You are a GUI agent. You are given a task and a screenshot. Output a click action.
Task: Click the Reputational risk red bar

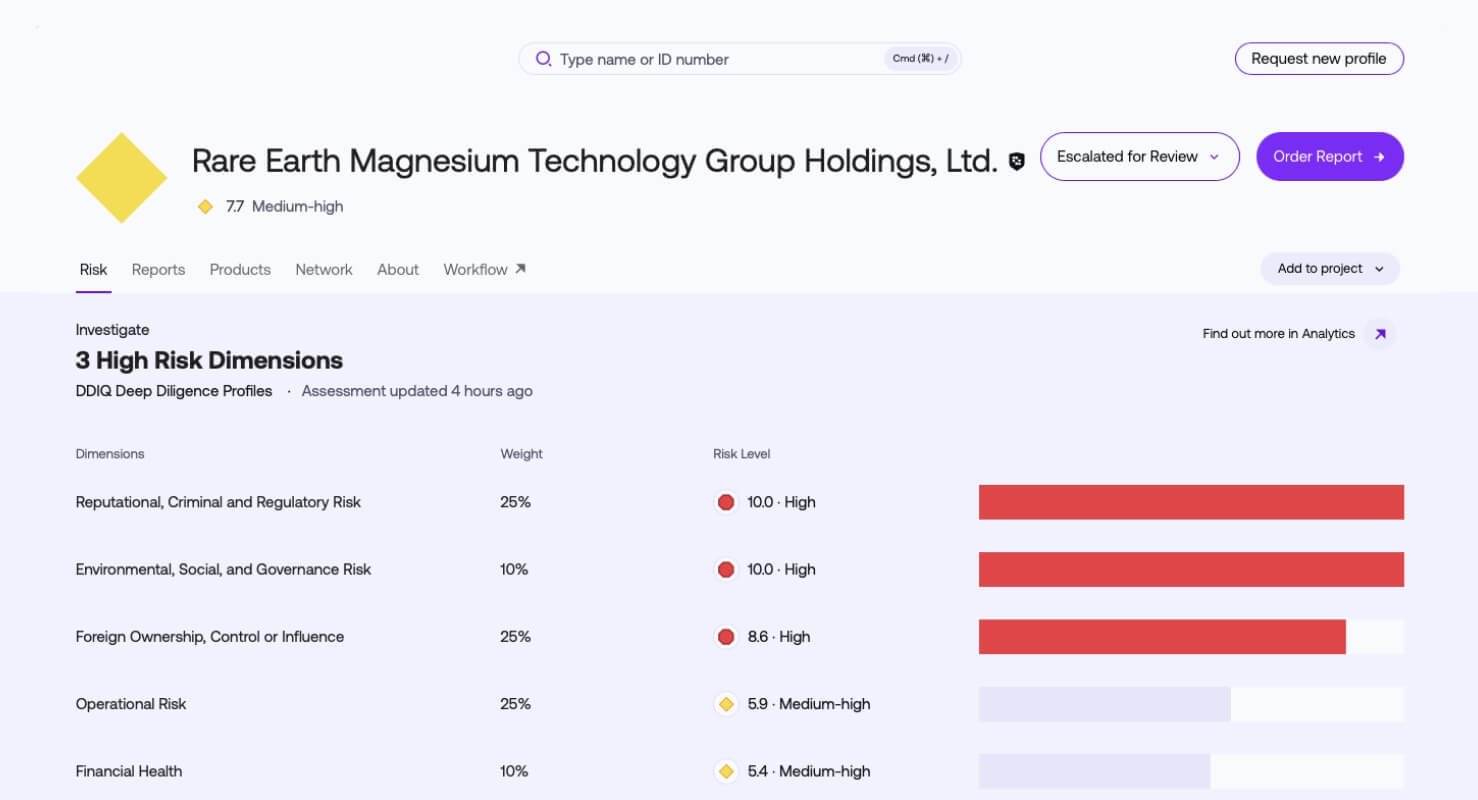(x=1191, y=502)
